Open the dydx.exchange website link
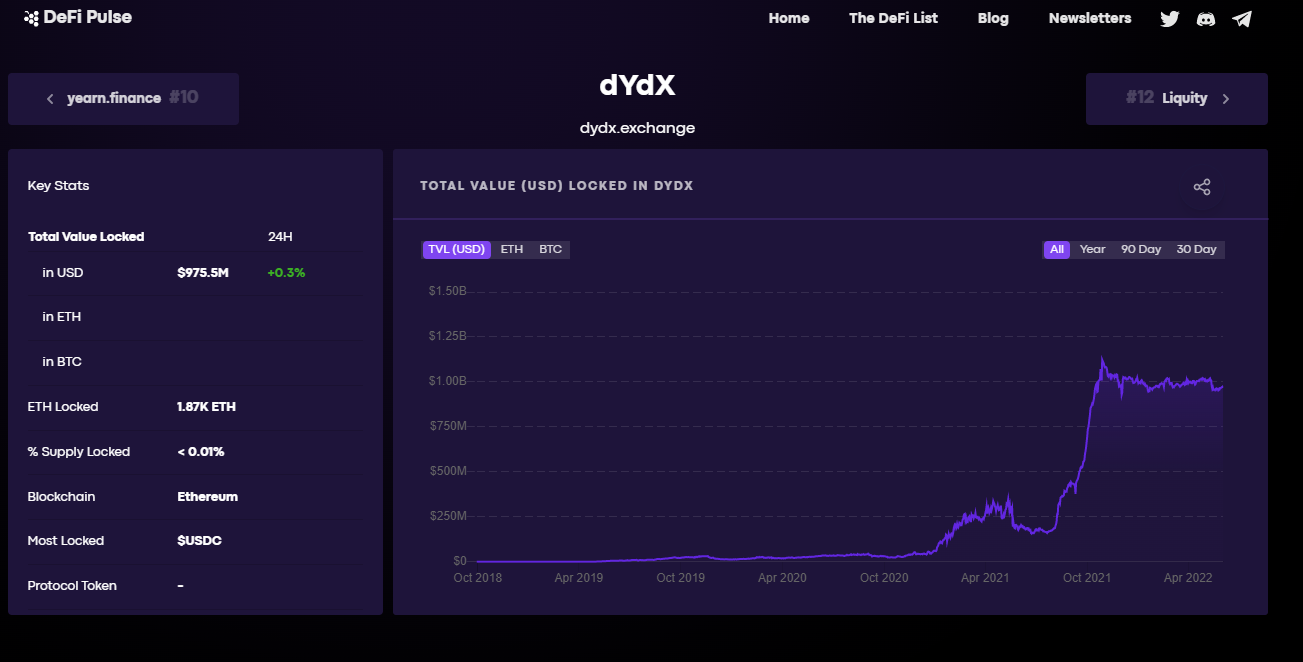Screen dimensions: 1303x662 pos(637,128)
